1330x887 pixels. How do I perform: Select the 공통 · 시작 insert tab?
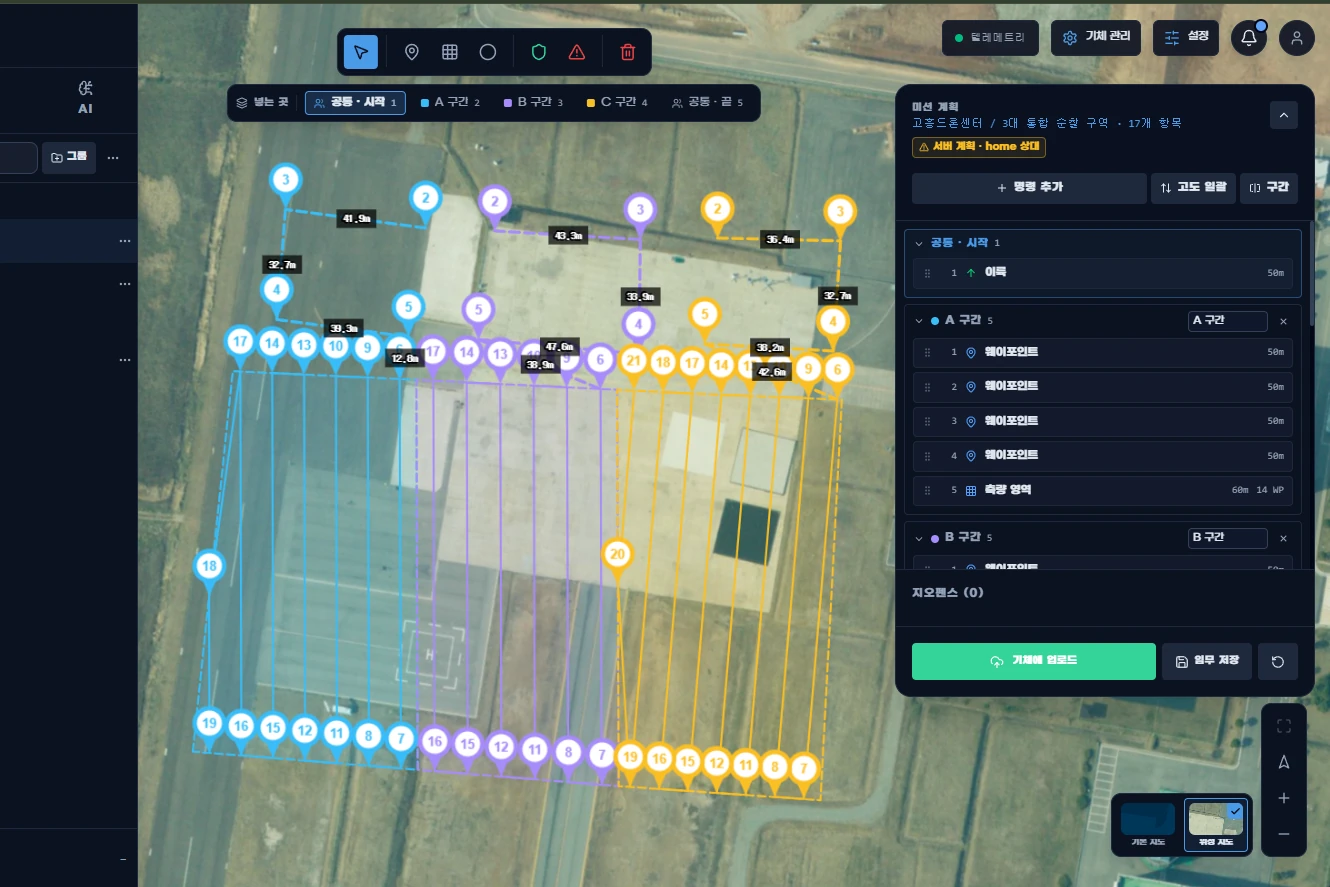click(355, 103)
